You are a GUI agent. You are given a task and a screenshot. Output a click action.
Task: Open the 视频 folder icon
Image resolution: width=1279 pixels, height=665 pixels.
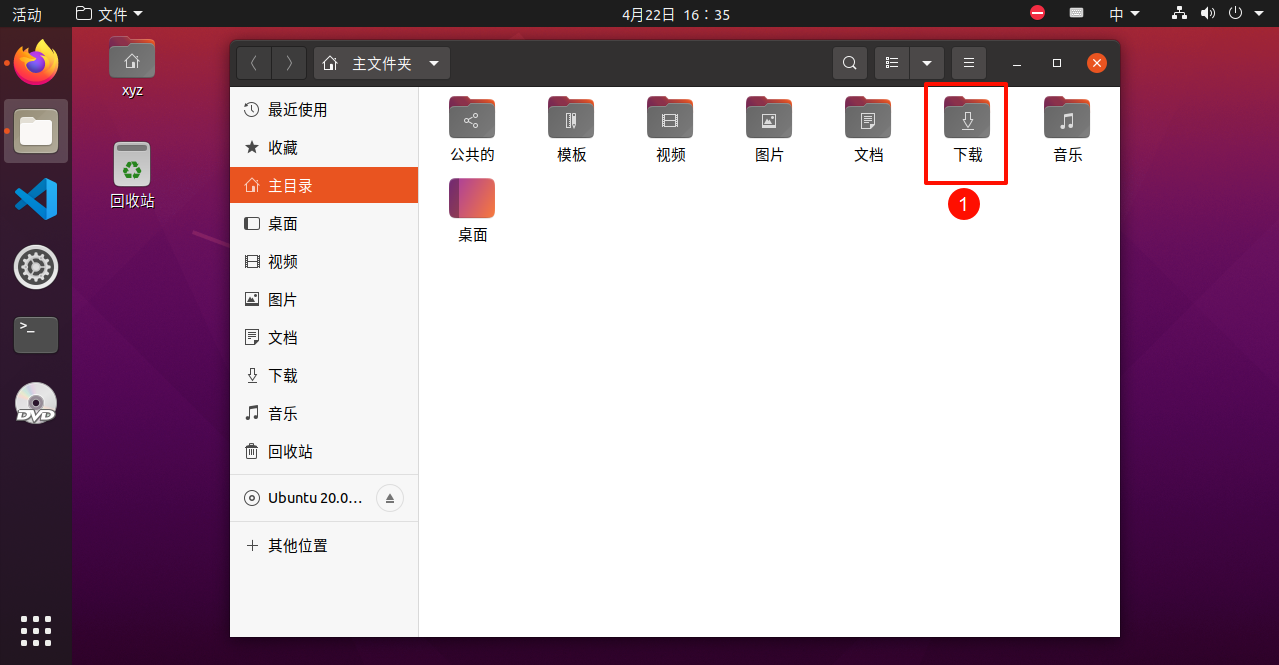point(670,118)
